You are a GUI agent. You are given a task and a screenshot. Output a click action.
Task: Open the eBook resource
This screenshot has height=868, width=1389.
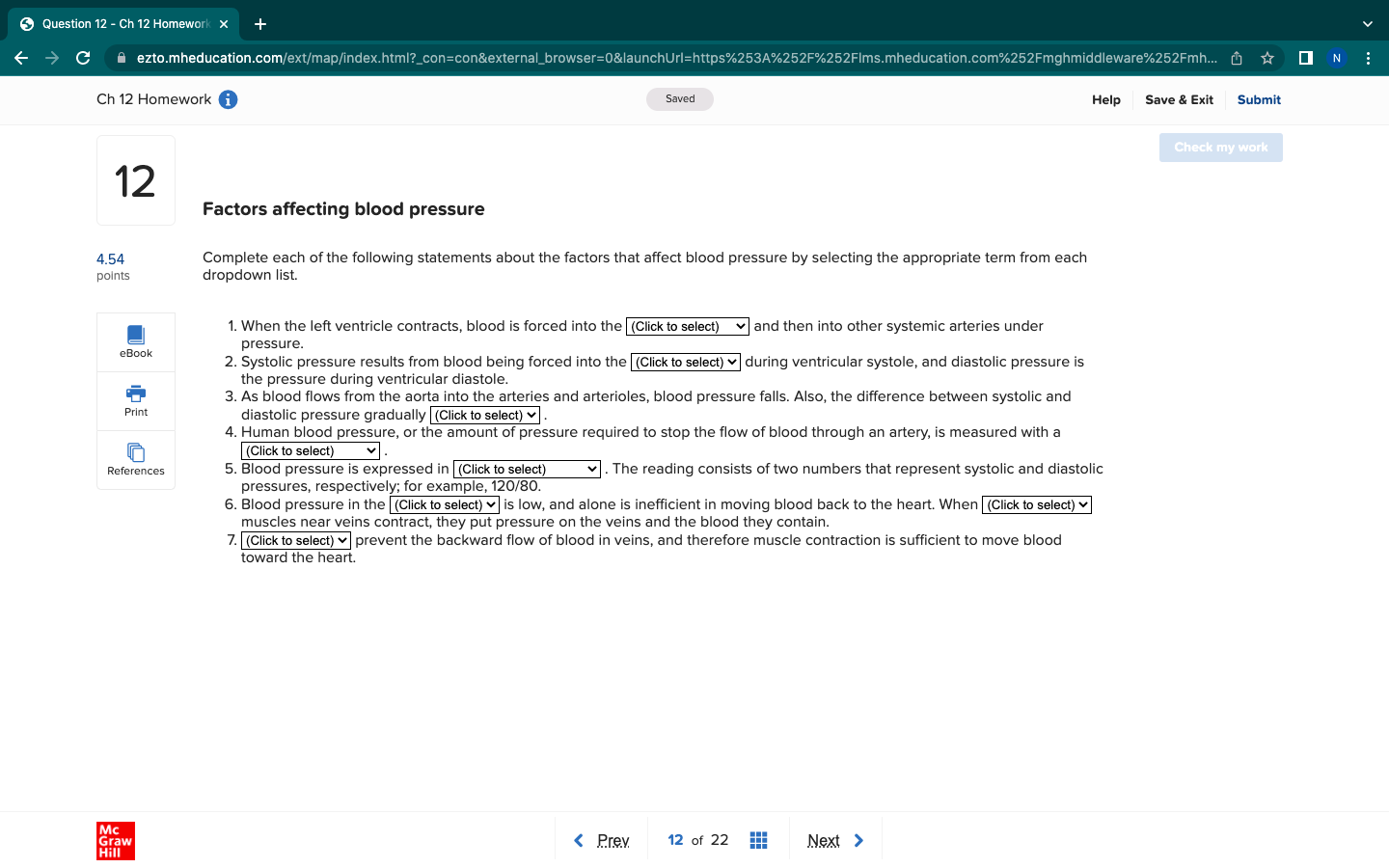point(136,342)
